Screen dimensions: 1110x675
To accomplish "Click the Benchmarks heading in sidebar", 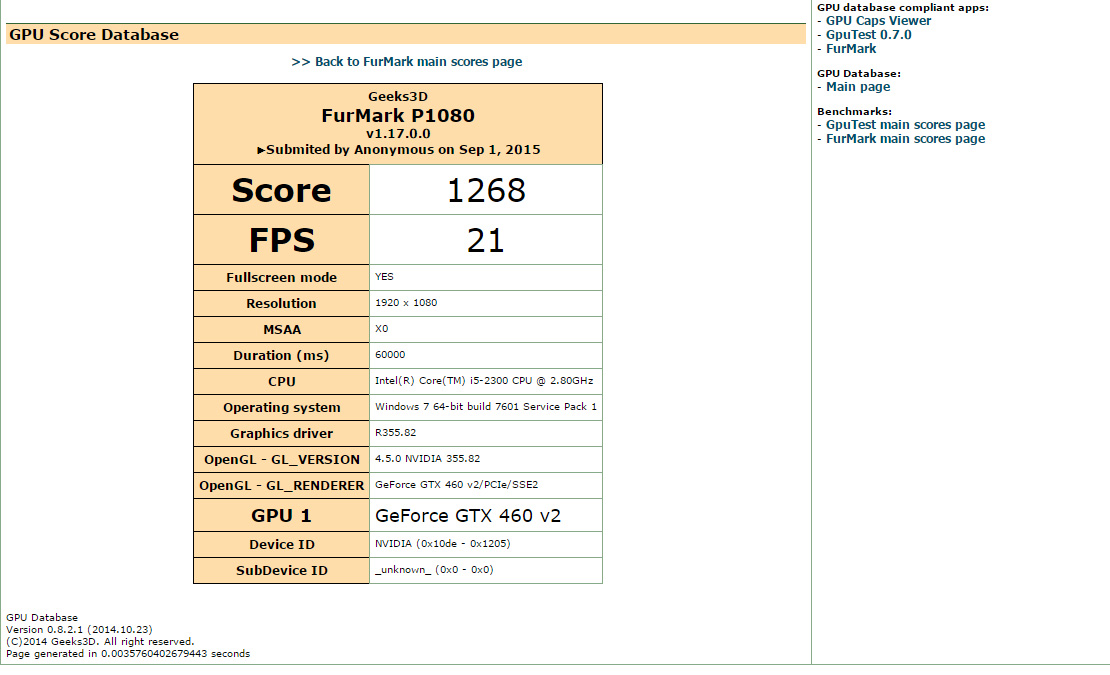I will click(x=854, y=112).
